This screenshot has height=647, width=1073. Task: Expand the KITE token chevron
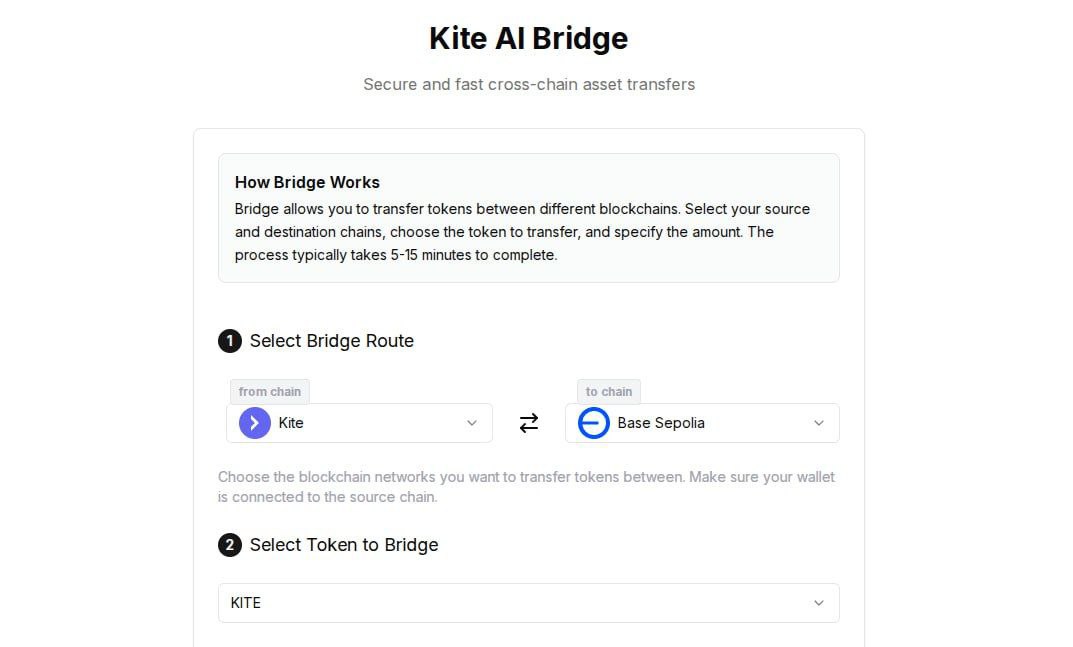click(818, 603)
